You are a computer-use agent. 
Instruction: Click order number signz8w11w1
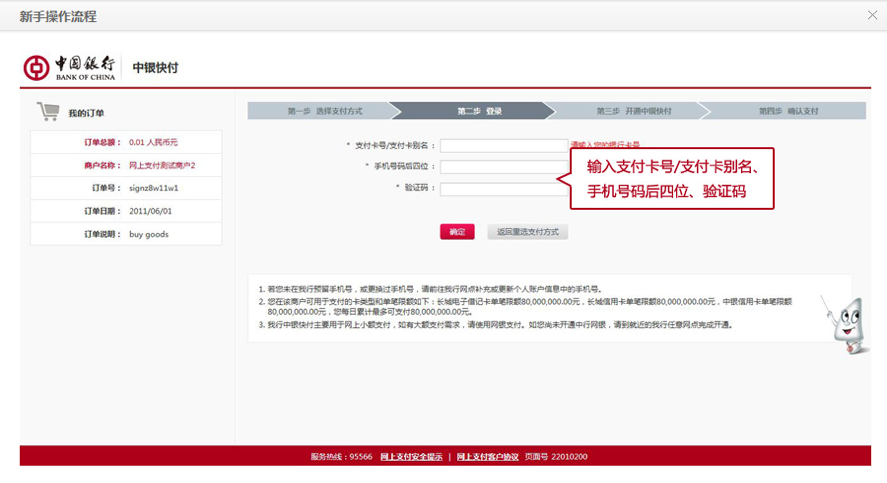154,188
